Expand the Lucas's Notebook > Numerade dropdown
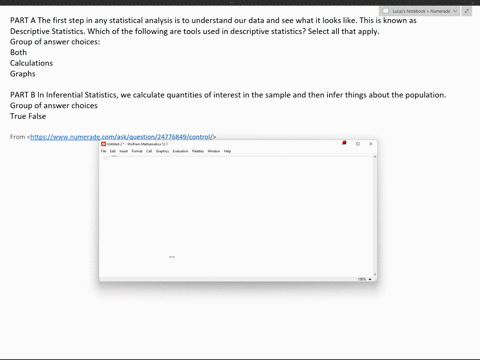Viewport: 480px width, 360px height. [455, 11]
